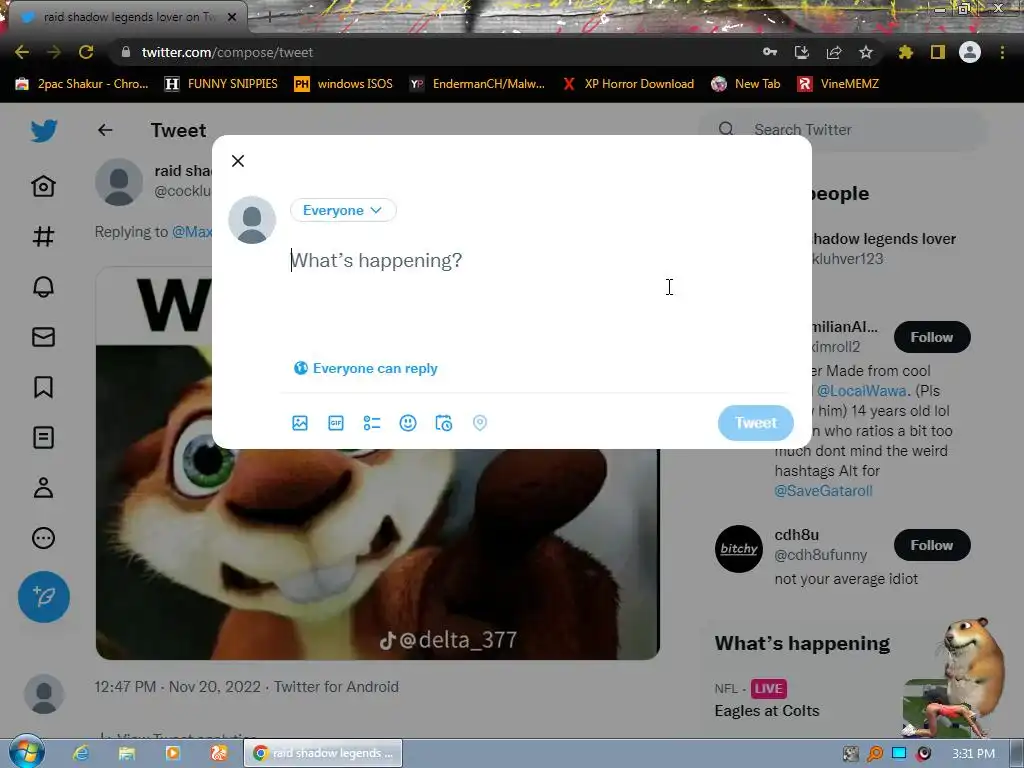The image size is (1024, 768).
Task: Open cdh8u's bitchy profile picture
Action: 739,549
